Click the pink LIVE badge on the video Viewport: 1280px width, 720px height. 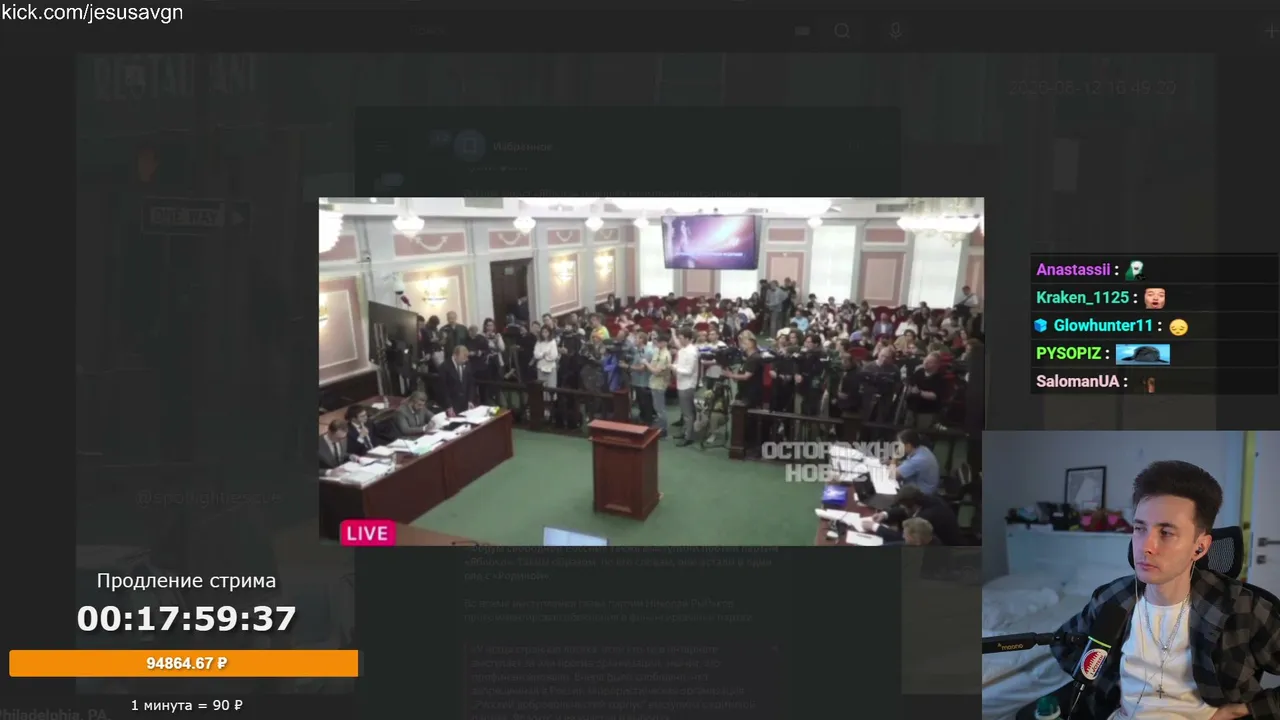[x=367, y=533]
